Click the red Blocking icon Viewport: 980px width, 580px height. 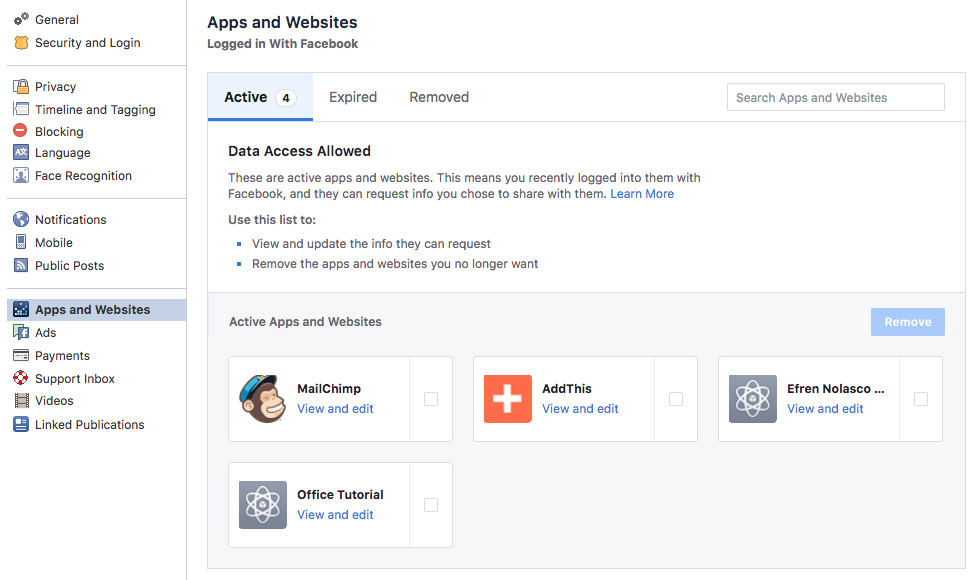pos(21,131)
